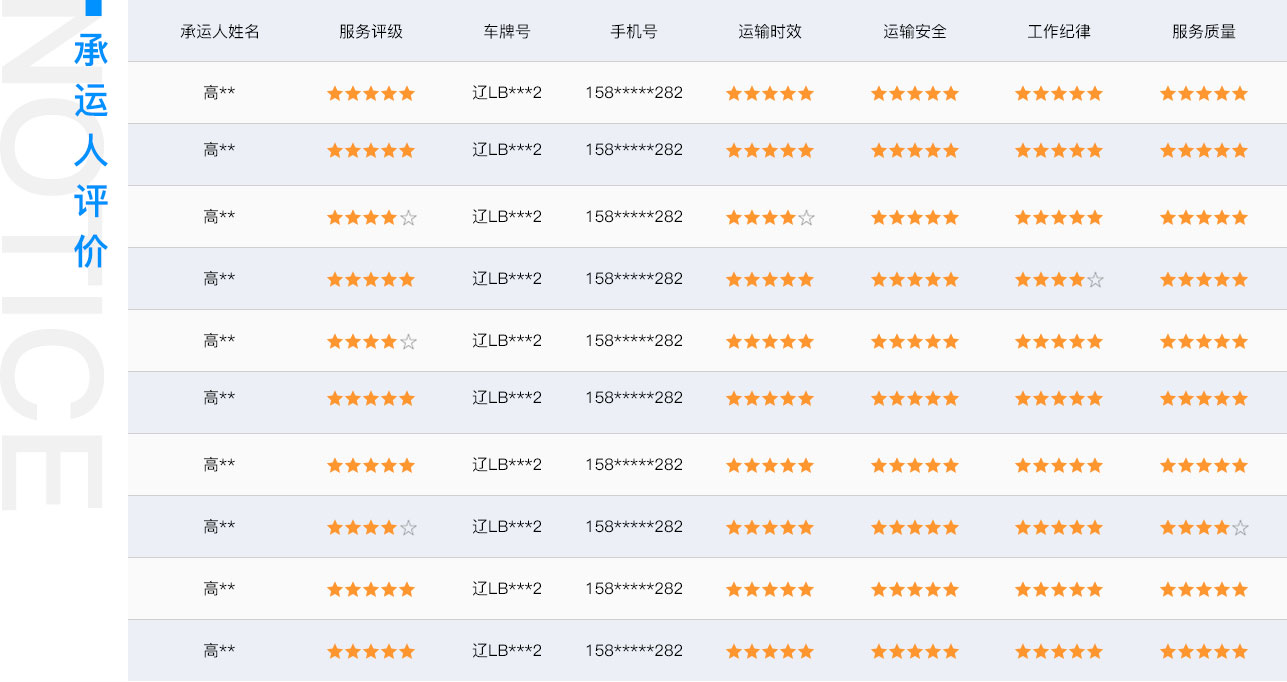Click the 服务评级 column header
Screen dimensions: 1287x682
[371, 31]
